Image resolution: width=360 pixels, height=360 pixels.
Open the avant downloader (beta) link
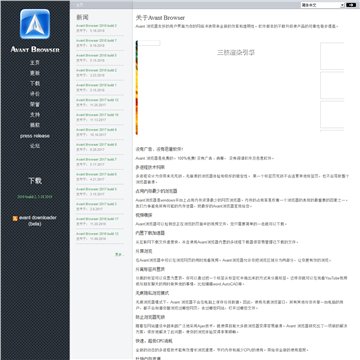[x=38, y=221]
